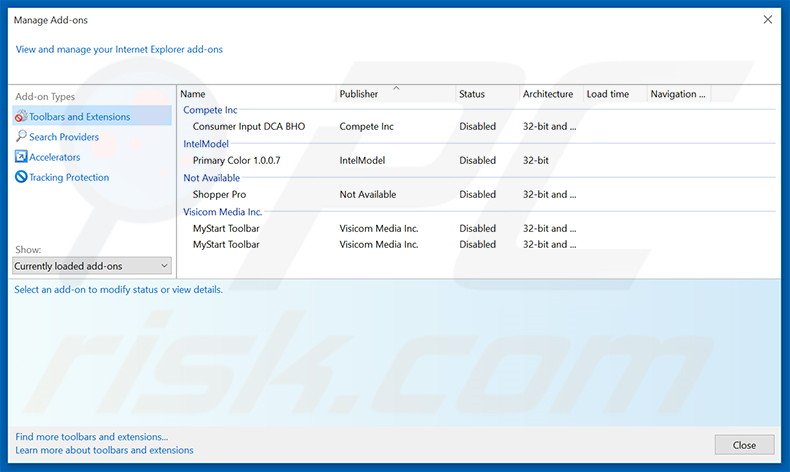This screenshot has width=790, height=472.
Task: Close the Manage Add-ons window with X
Action: click(767, 20)
